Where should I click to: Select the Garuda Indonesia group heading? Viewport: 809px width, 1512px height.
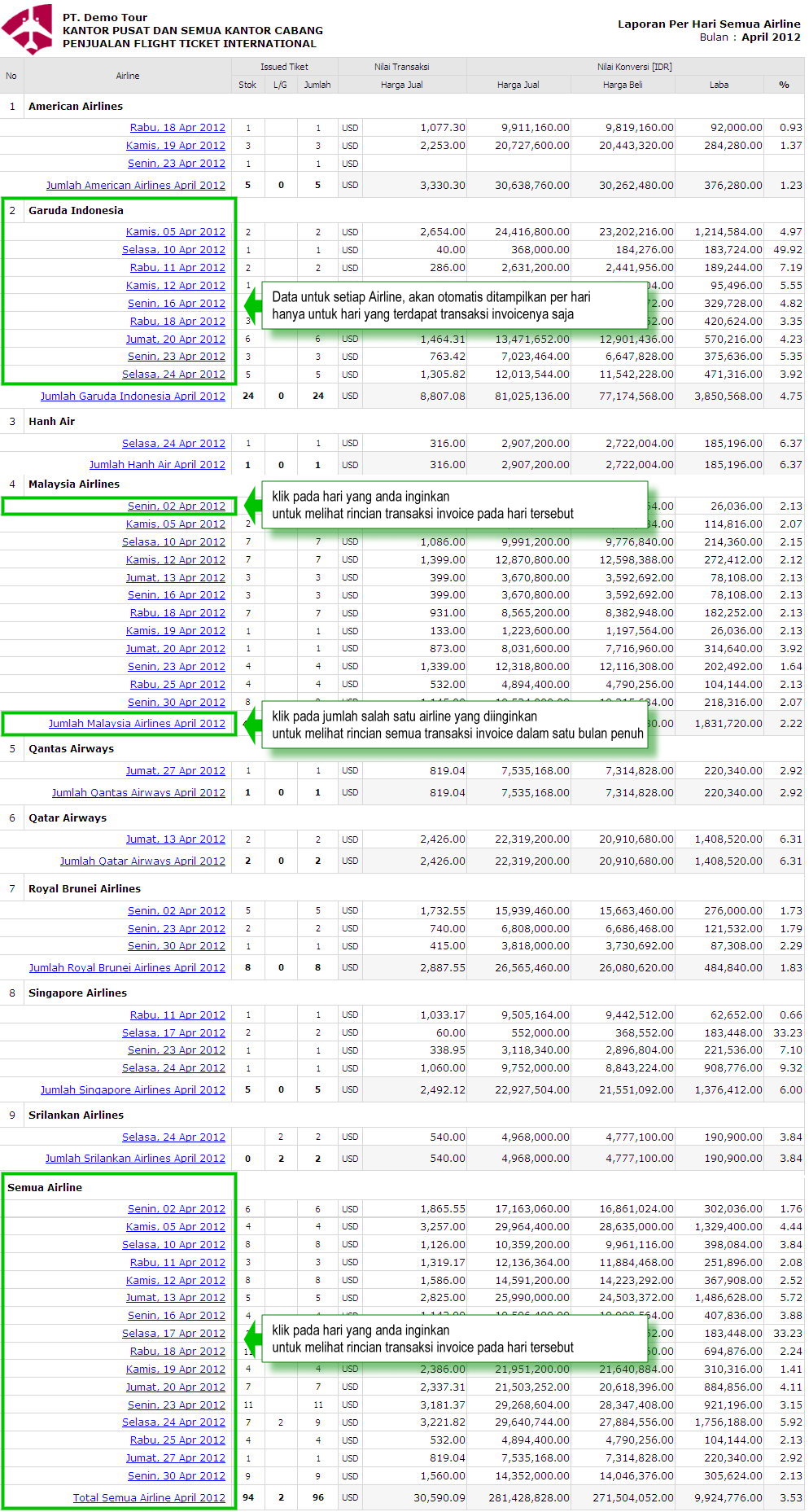(76, 211)
